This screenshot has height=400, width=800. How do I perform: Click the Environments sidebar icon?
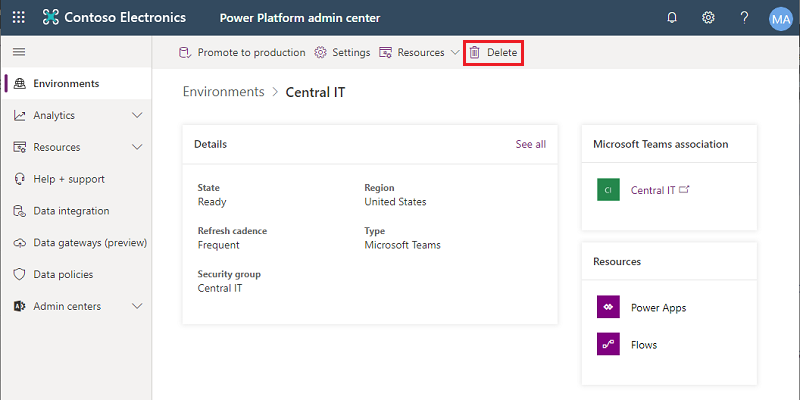tap(20, 84)
